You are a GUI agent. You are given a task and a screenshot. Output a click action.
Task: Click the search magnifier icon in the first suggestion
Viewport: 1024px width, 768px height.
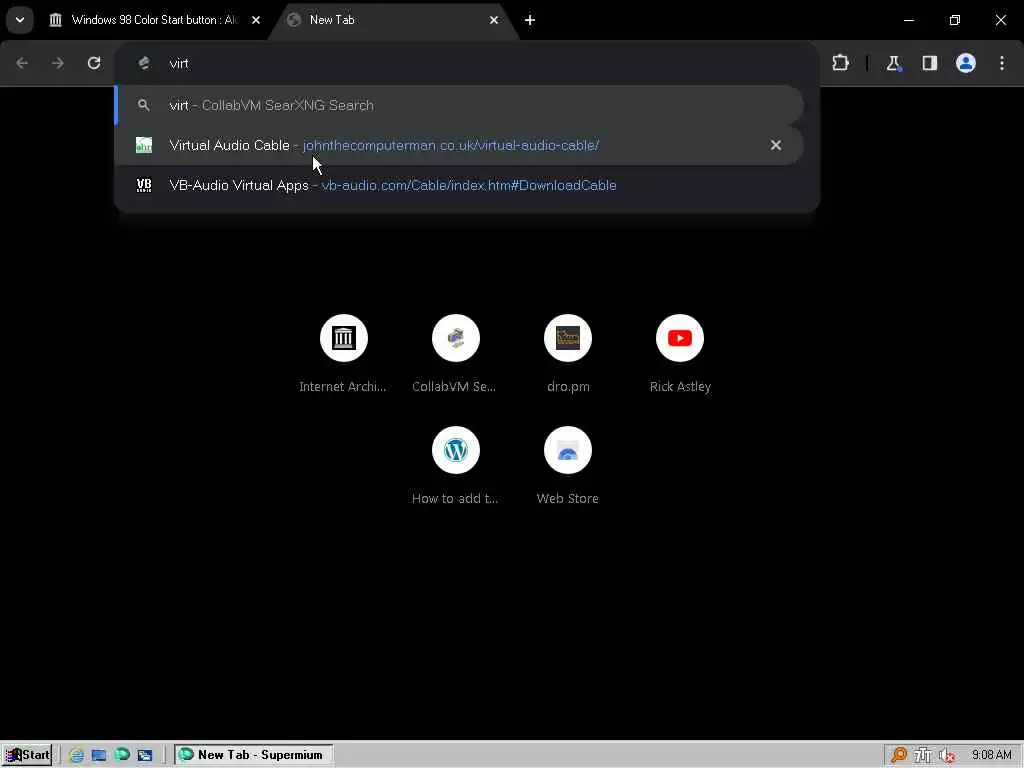click(x=144, y=105)
